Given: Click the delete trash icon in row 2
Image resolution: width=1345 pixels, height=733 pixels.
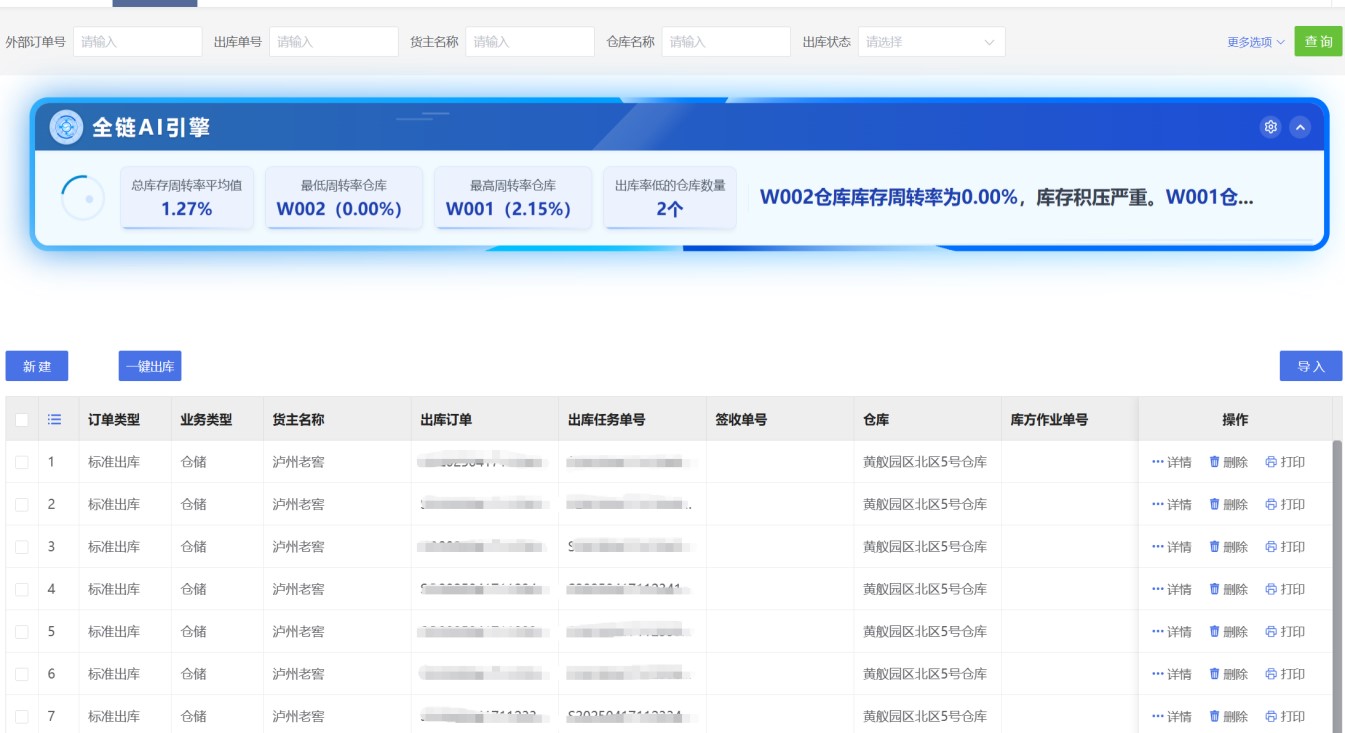Looking at the screenshot, I should click(x=1215, y=504).
